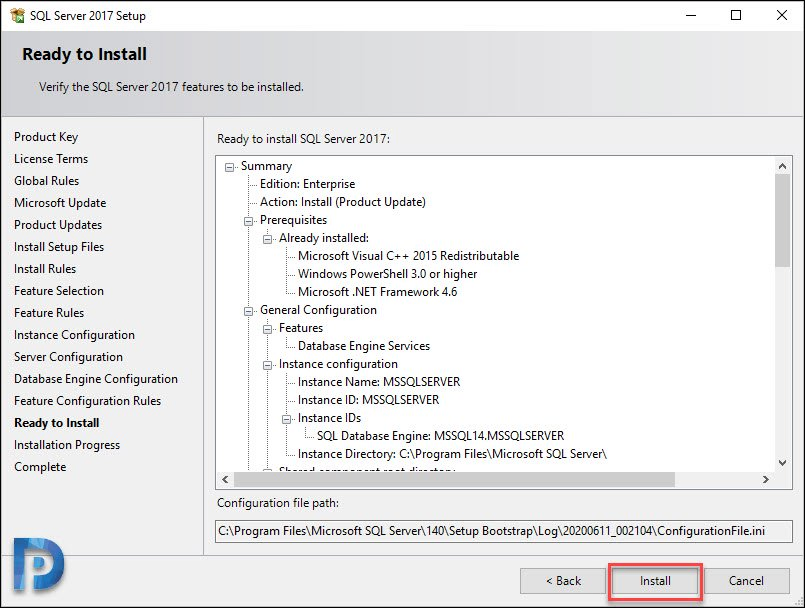Maximize the setup window

click(736, 15)
